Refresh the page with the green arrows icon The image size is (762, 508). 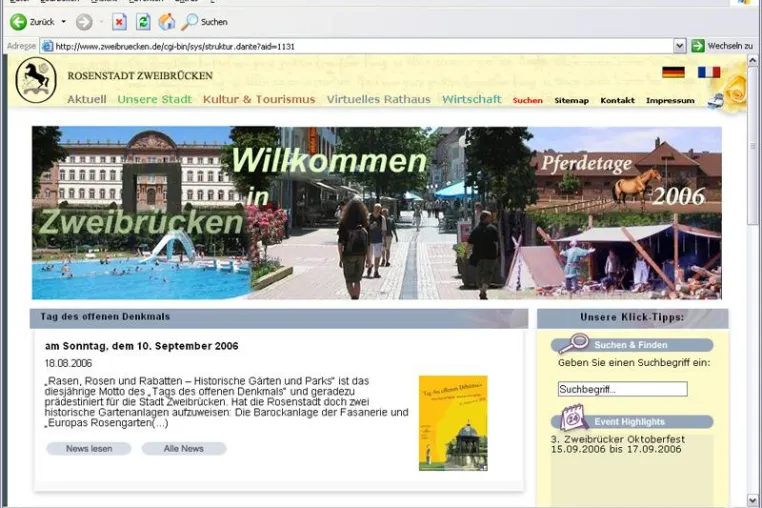pos(143,22)
